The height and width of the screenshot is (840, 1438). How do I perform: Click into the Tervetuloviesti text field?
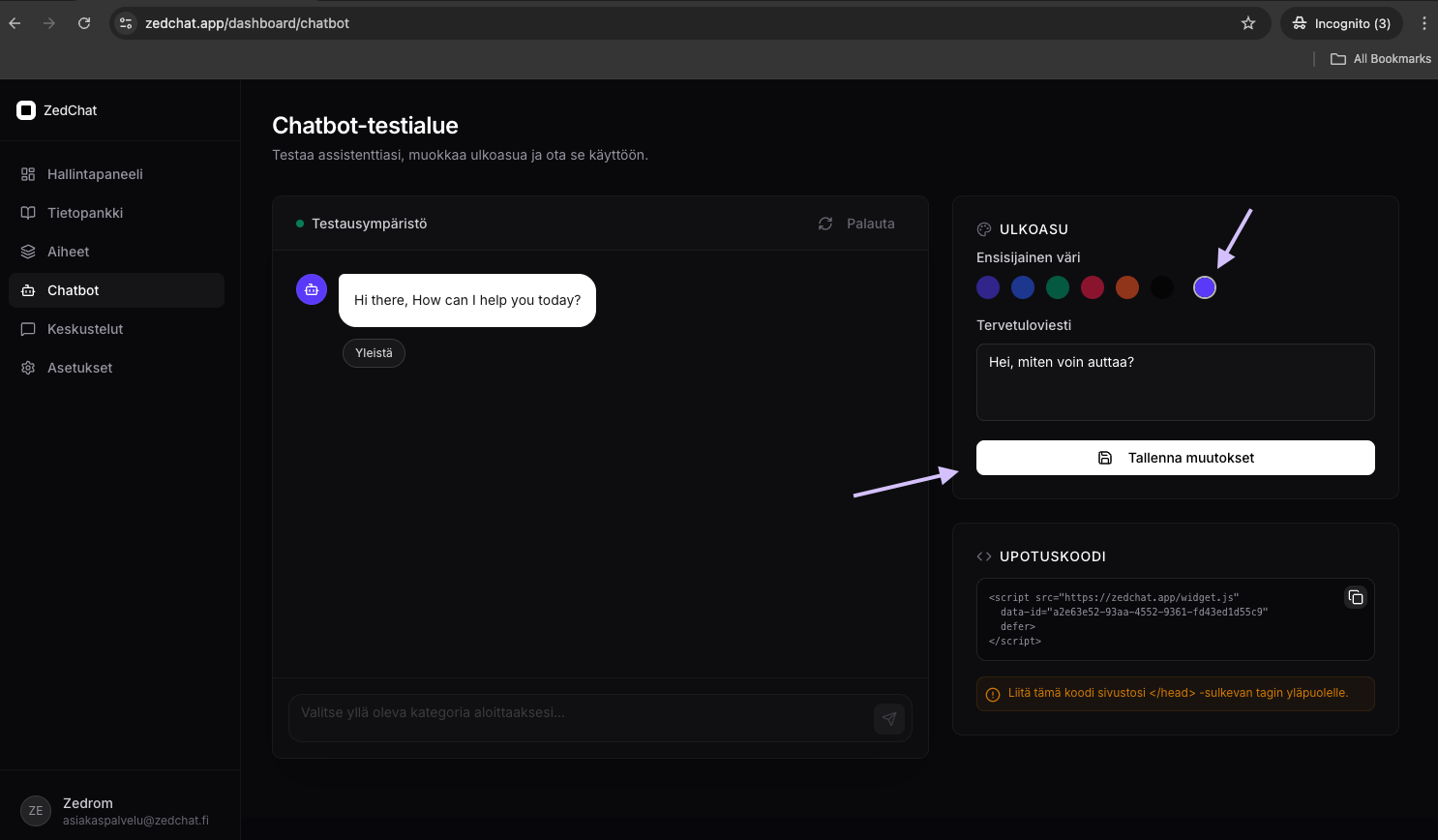pos(1175,382)
